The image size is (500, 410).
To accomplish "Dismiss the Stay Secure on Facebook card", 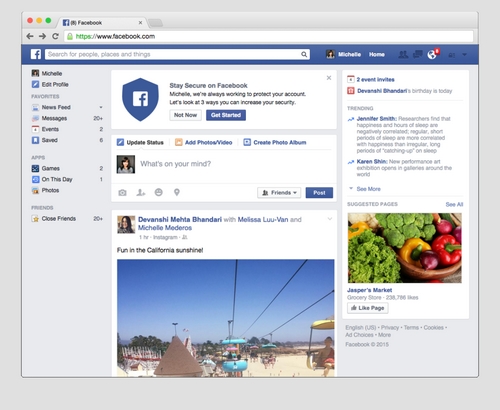I will pos(329,78).
